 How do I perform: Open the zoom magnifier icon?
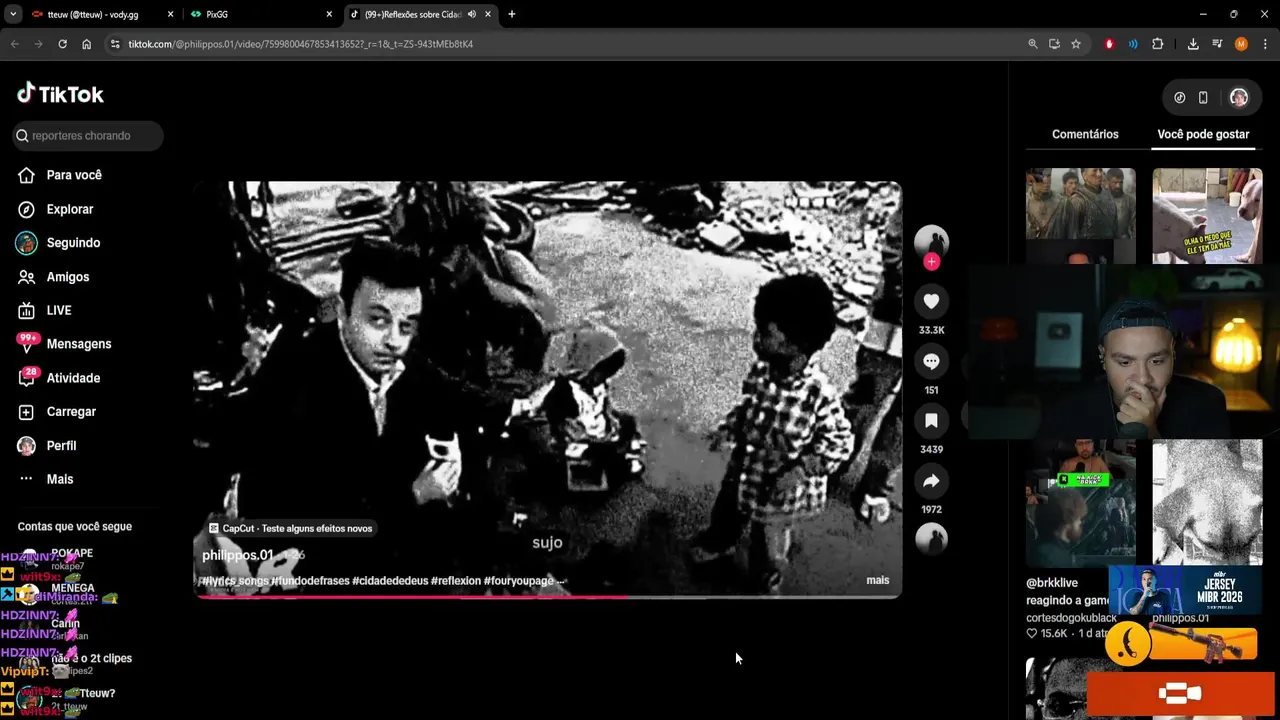[x=1033, y=44]
